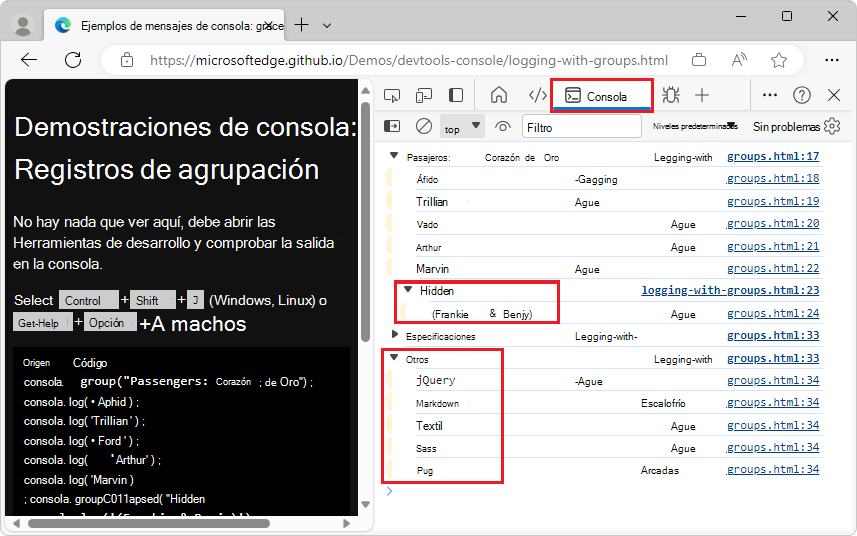Open the briefcase workspace icon in address bar
This screenshot has width=857, height=536.
point(699,60)
